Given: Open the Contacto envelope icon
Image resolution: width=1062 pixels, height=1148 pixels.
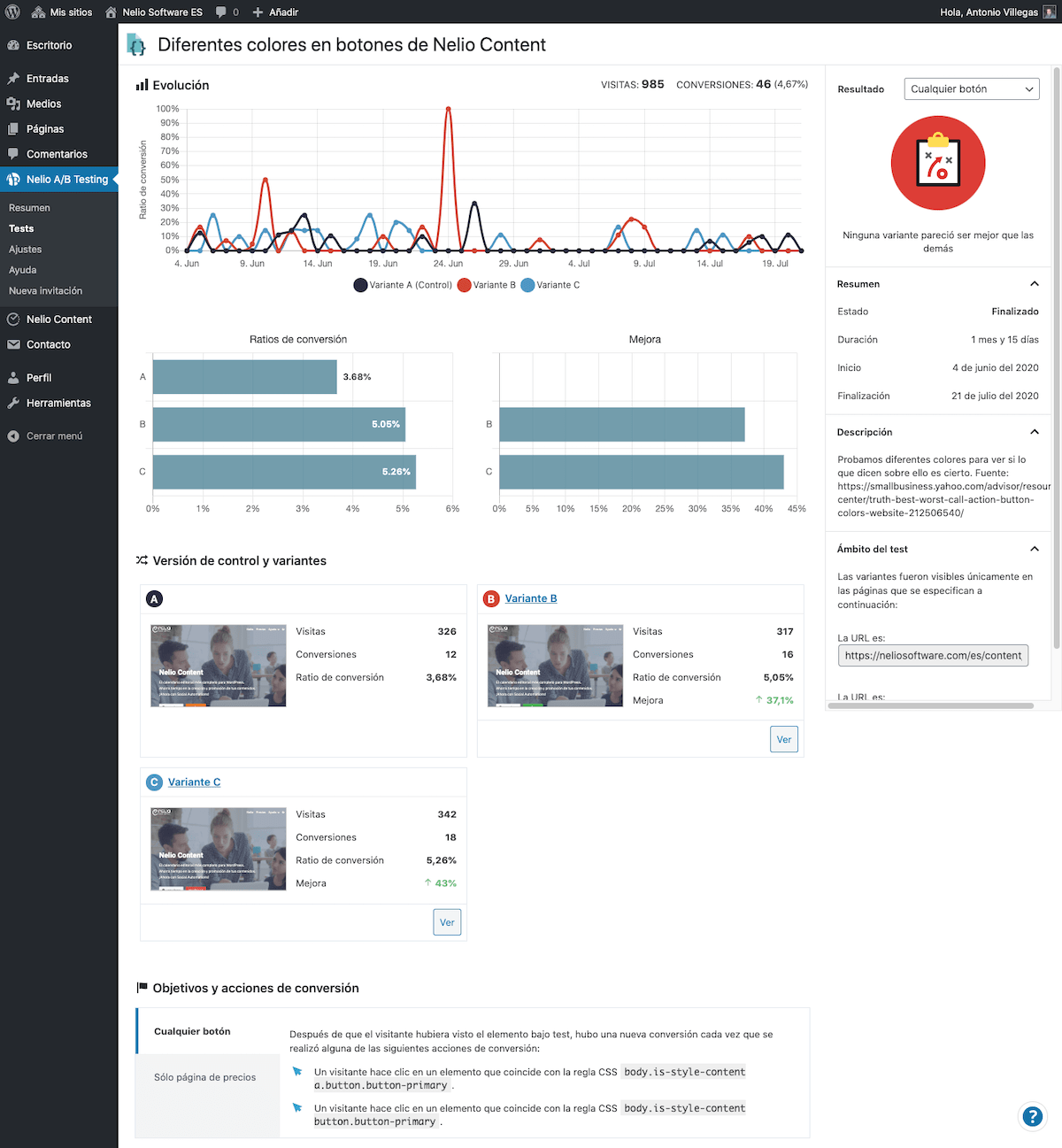Looking at the screenshot, I should [13, 344].
